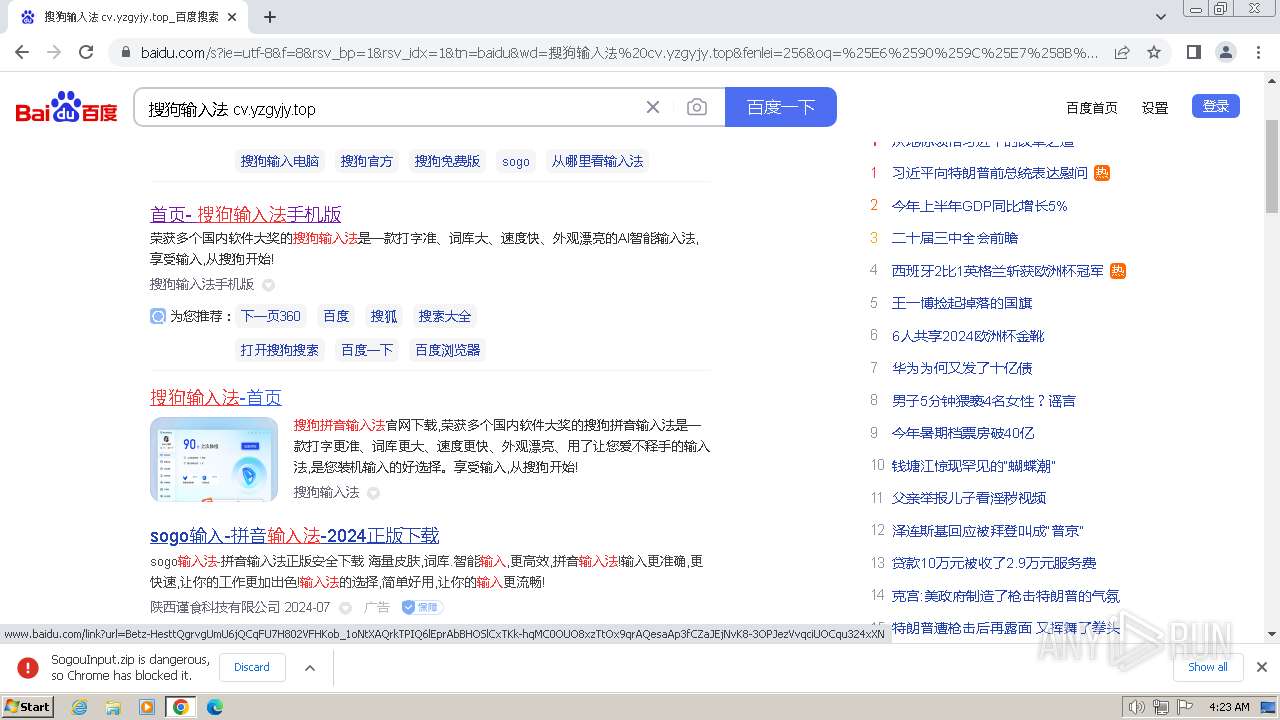Screen dimensions: 1280x720
Task: Reload the page
Action: (x=86, y=52)
